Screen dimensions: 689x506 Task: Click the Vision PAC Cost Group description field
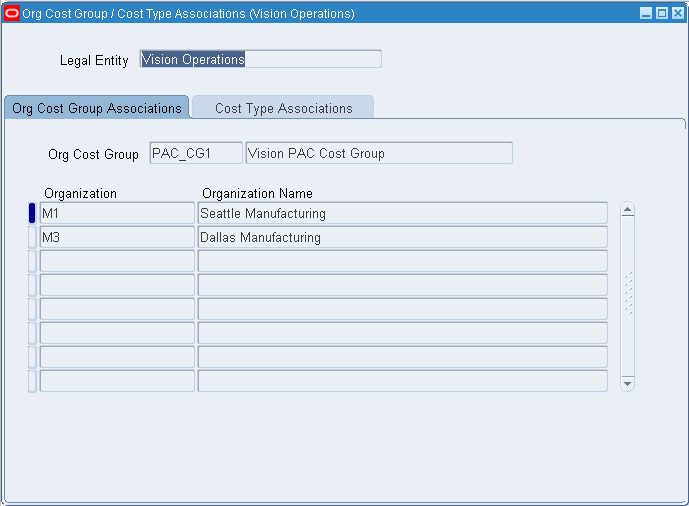tap(379, 153)
